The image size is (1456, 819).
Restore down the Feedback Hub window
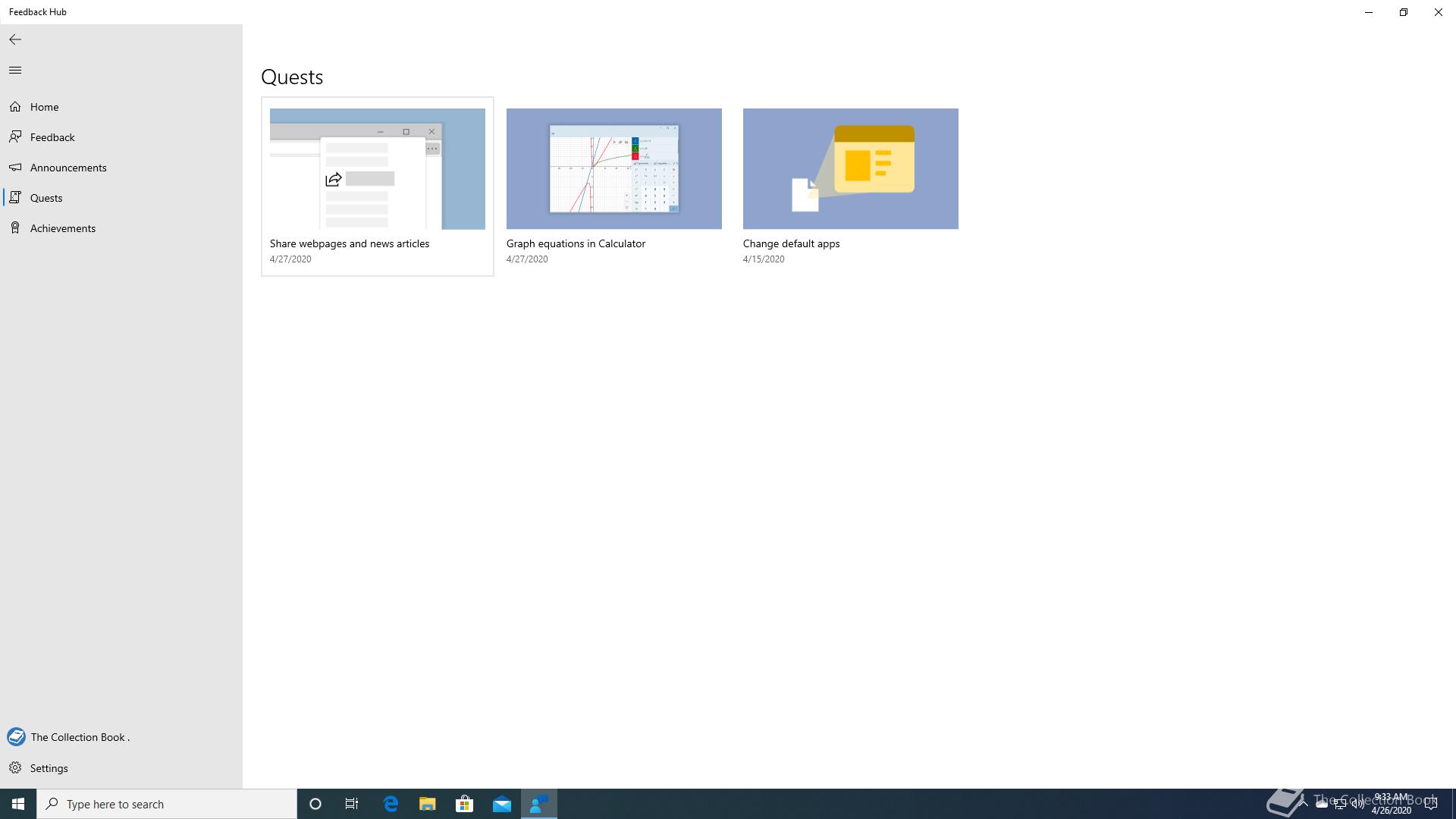1404,12
